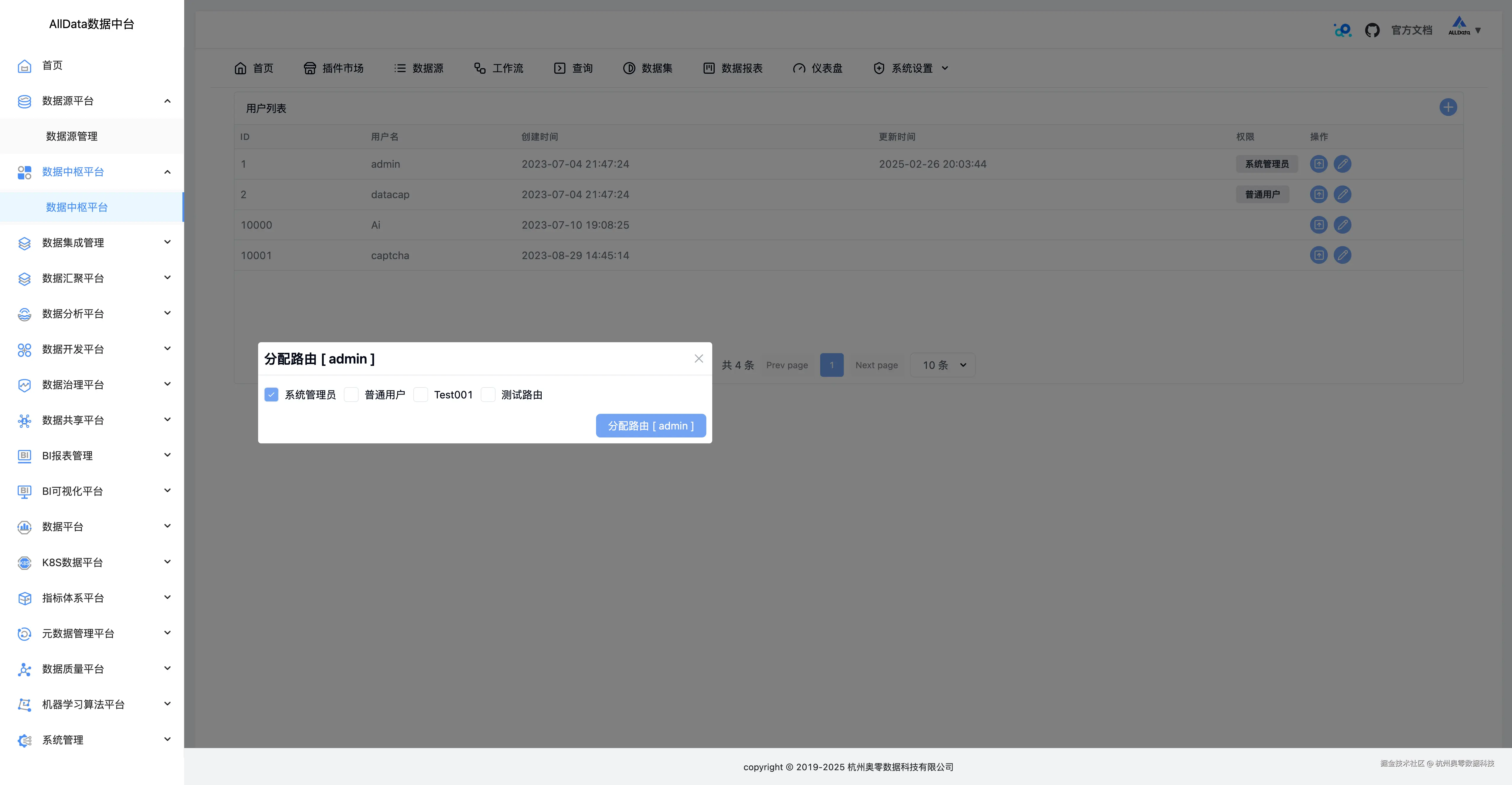Click the plus icon to add a new user
The width and height of the screenshot is (1512, 785).
[x=1448, y=107]
